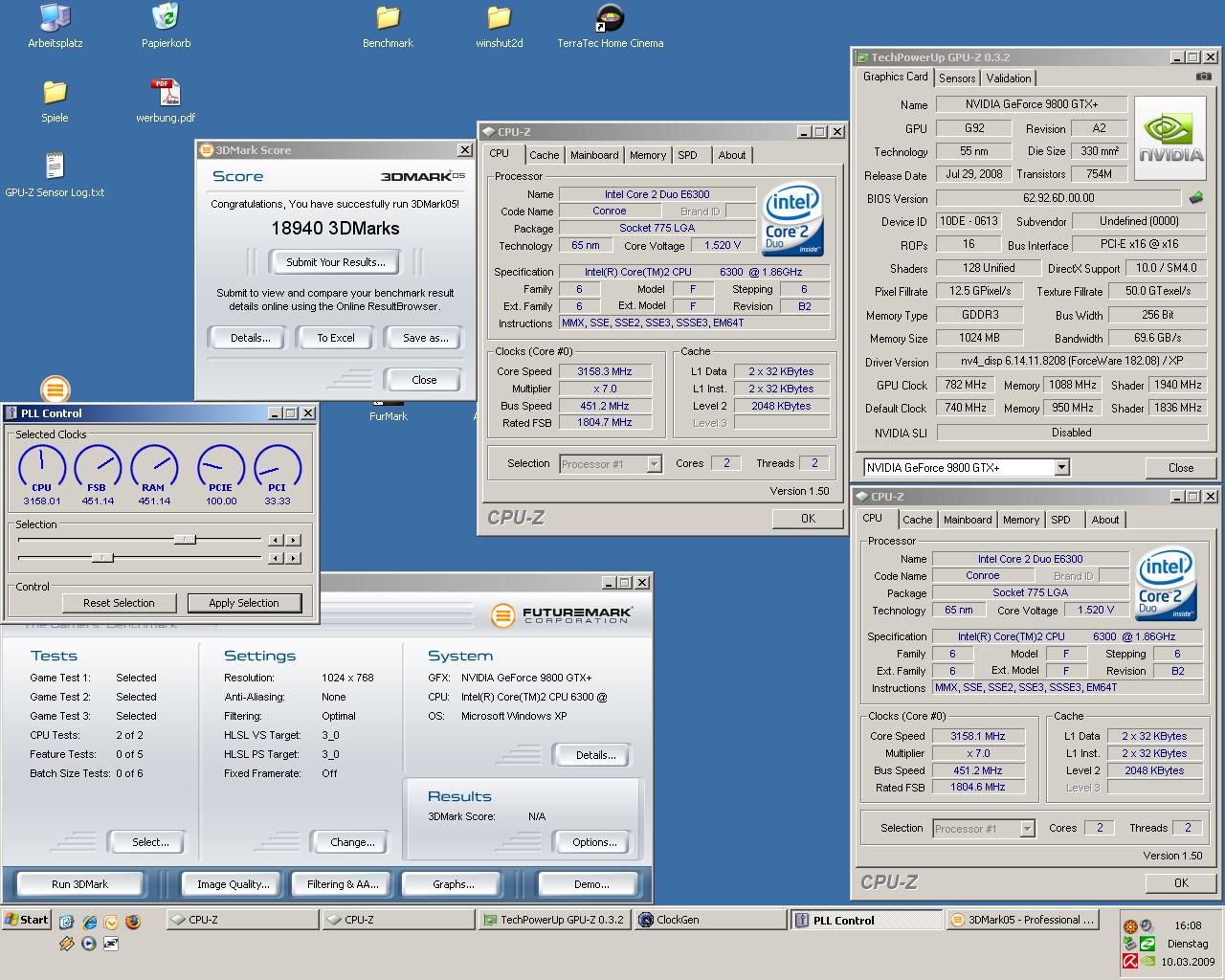Click Windows Media Player quick launch icon

click(89, 944)
